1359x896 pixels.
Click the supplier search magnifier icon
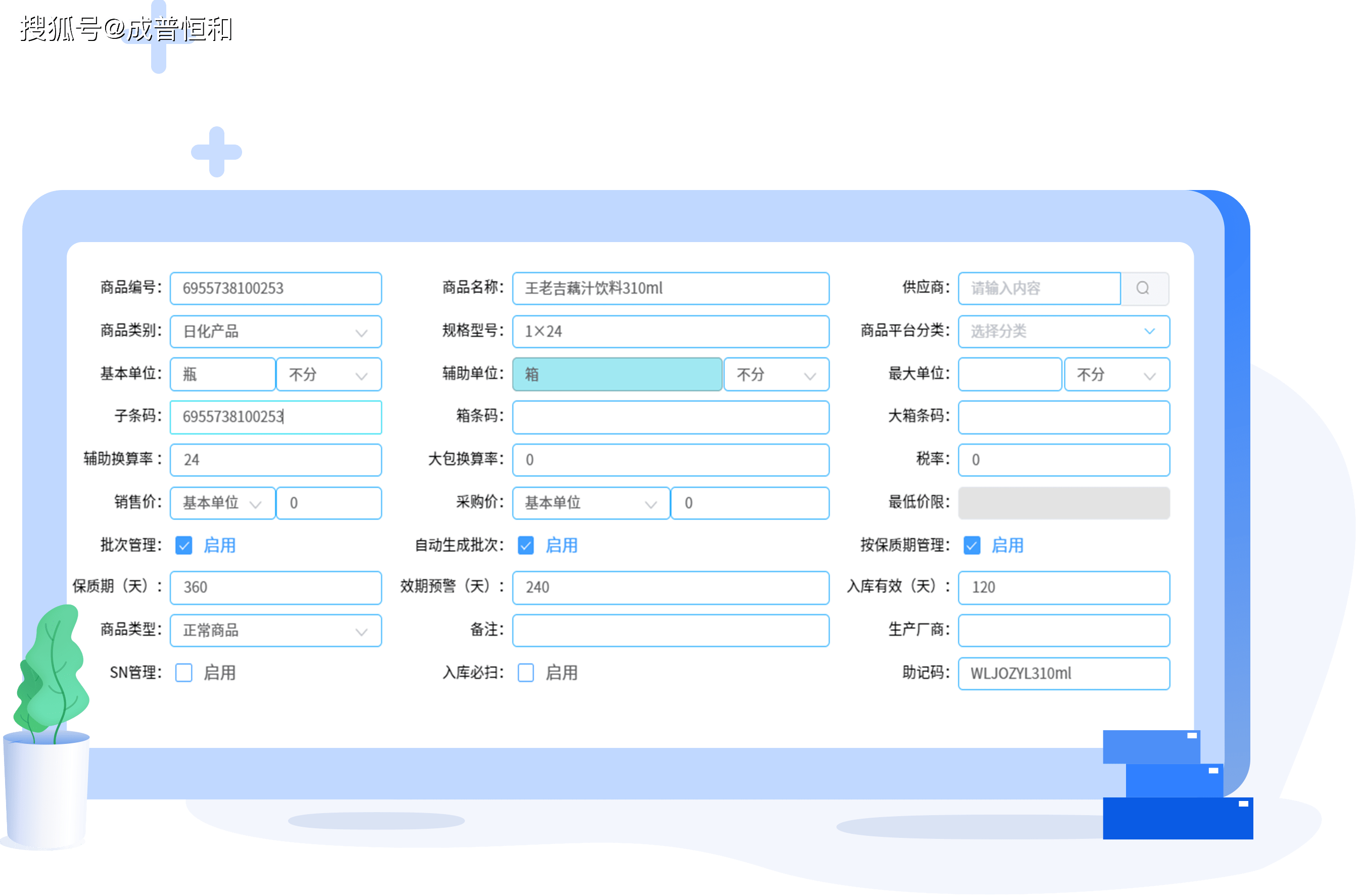(1145, 289)
